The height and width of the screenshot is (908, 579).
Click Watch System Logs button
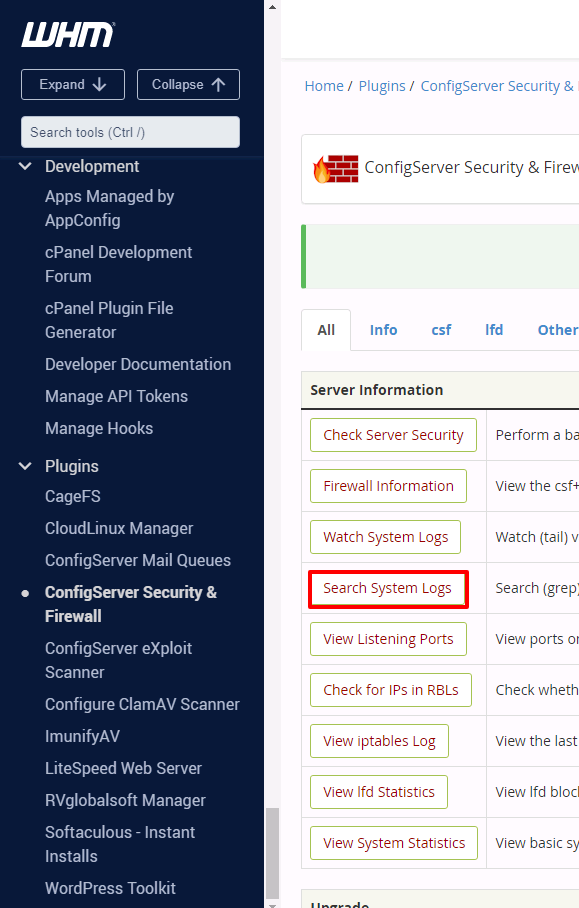tap(386, 537)
